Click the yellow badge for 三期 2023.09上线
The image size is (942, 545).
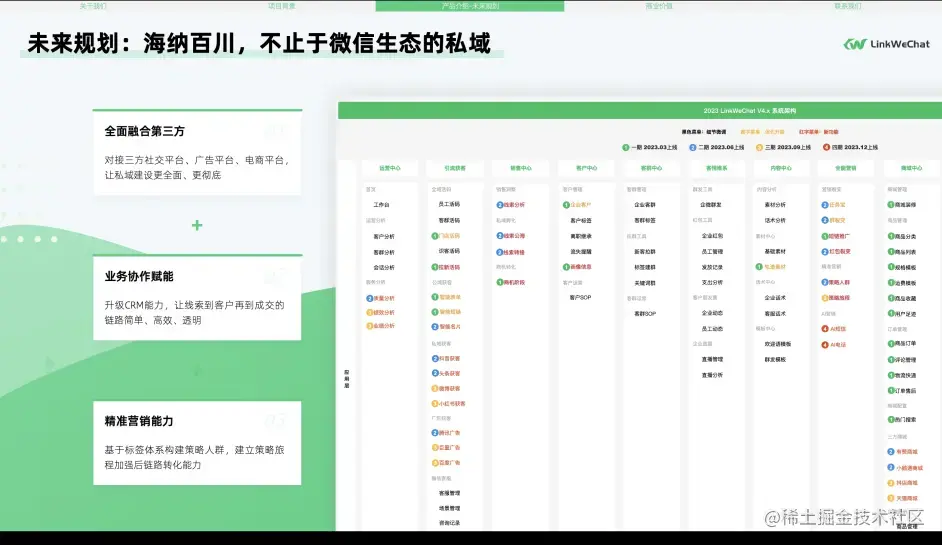pos(759,147)
